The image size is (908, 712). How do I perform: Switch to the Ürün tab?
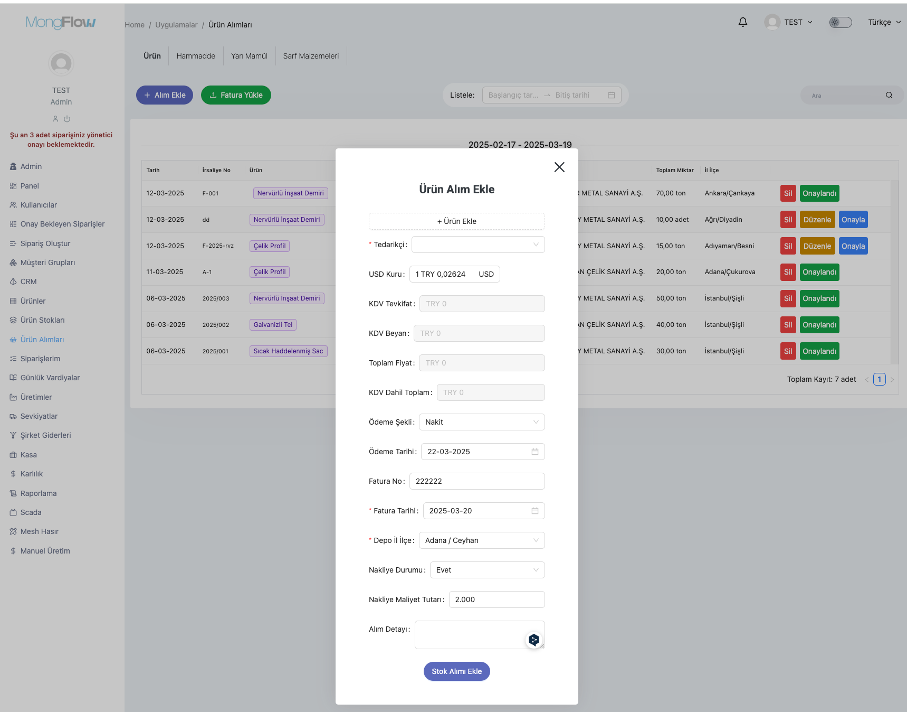point(152,56)
